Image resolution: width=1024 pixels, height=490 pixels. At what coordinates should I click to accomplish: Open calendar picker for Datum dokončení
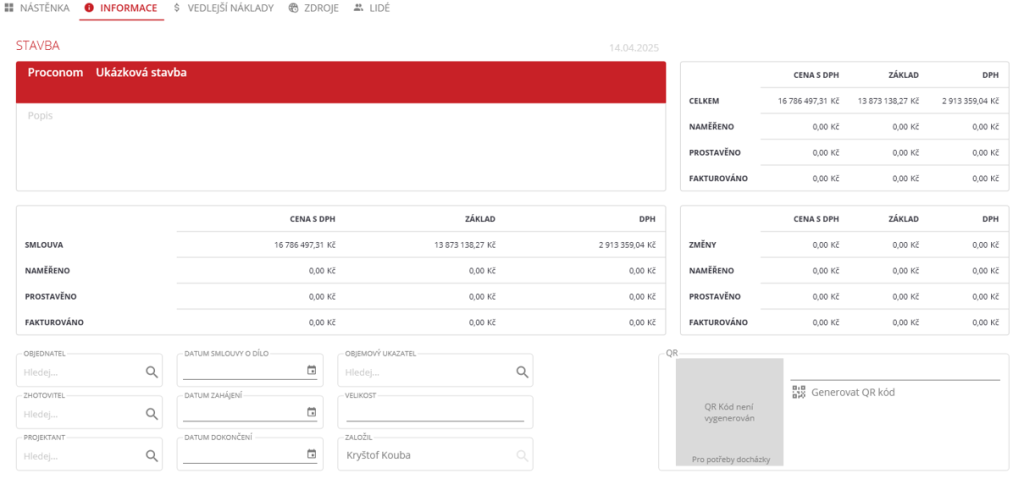[311, 454]
